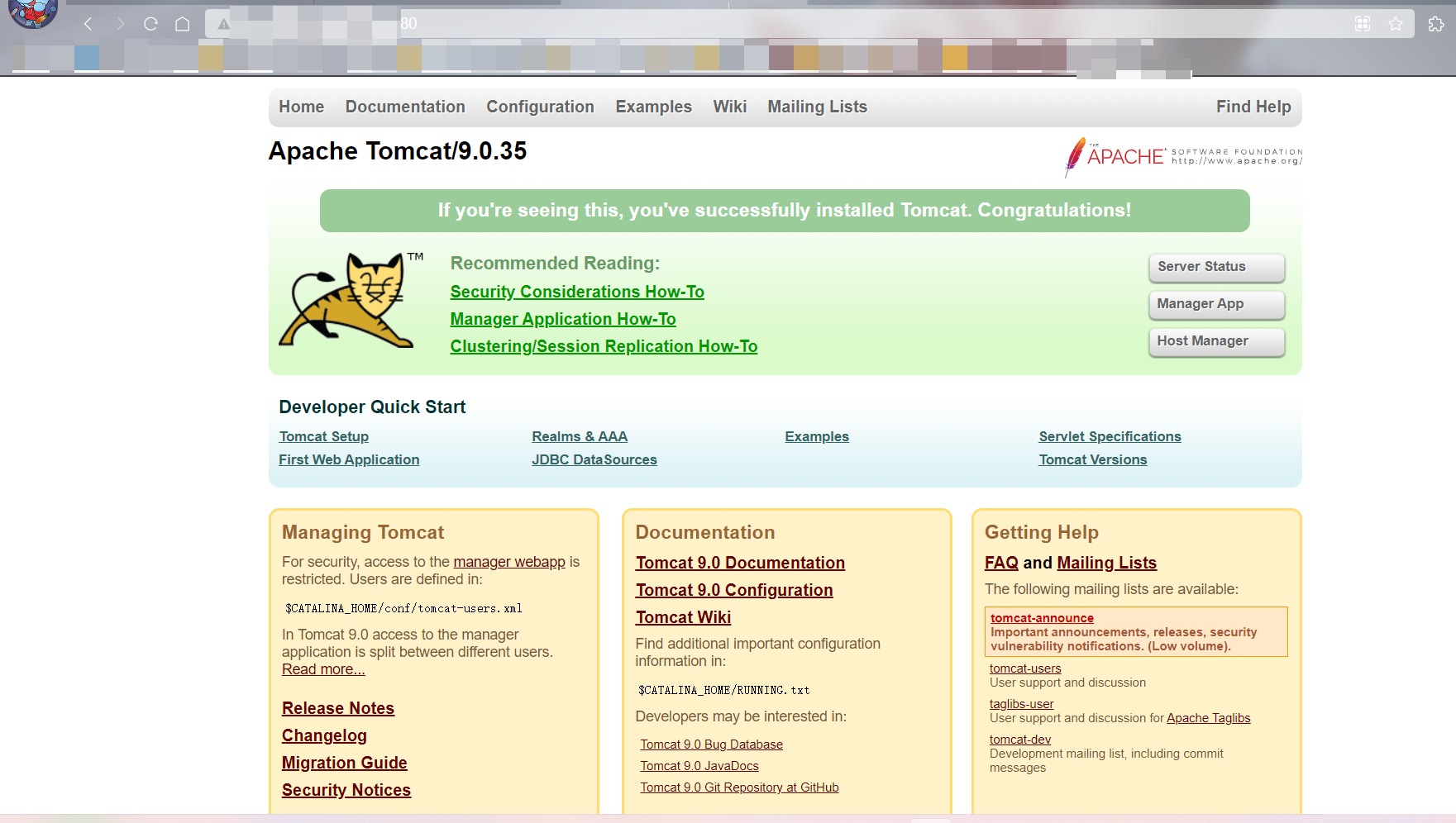Open the Tomcat Wiki link
Image resolution: width=1456 pixels, height=823 pixels.
(683, 617)
